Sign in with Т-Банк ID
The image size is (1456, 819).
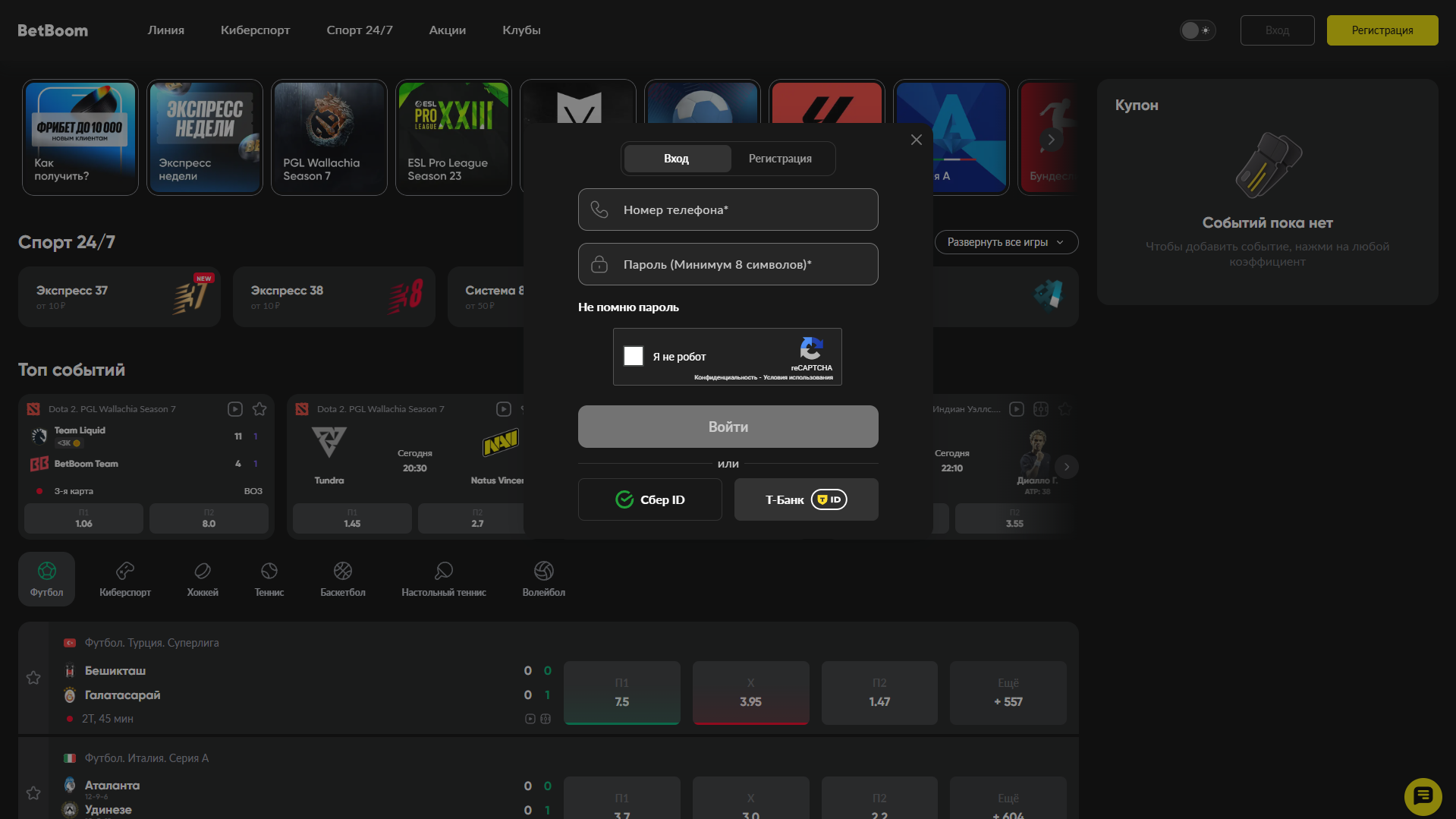click(807, 499)
